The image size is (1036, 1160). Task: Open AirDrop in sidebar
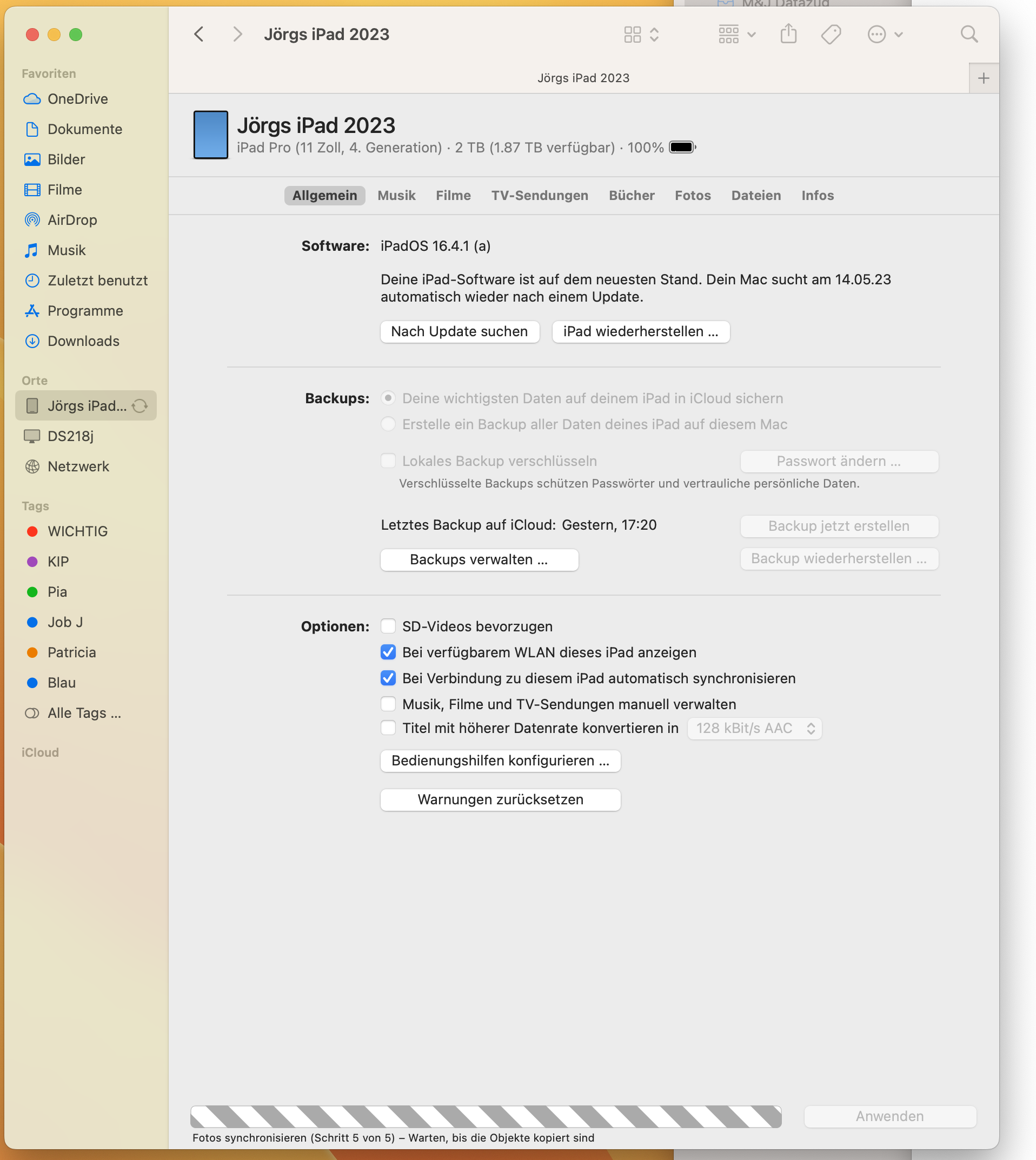(86, 219)
